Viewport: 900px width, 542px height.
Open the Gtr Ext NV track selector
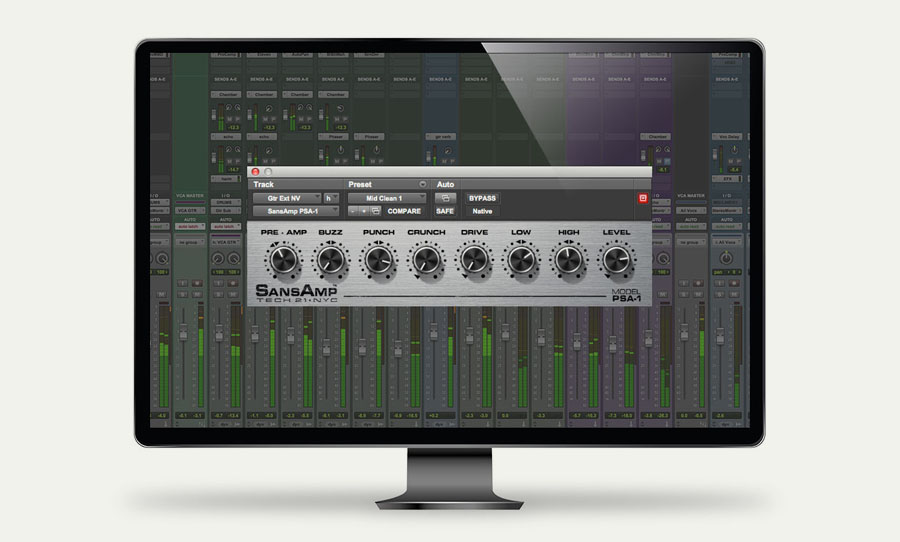point(287,198)
